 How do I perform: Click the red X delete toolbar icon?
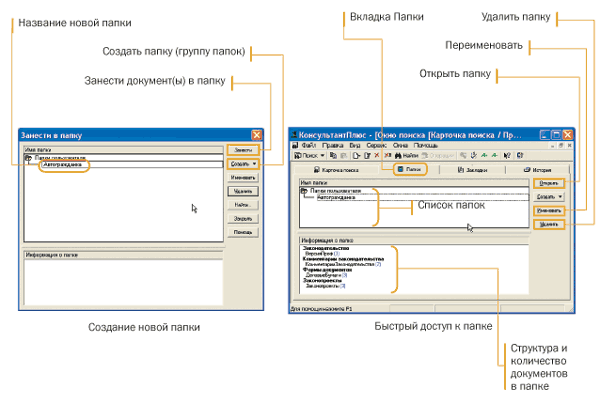(377, 155)
